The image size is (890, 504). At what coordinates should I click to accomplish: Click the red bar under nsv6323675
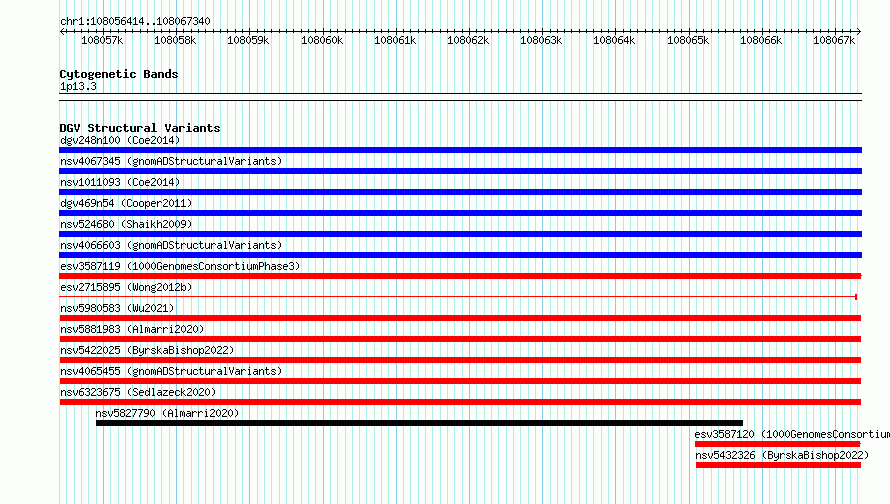coord(460,402)
